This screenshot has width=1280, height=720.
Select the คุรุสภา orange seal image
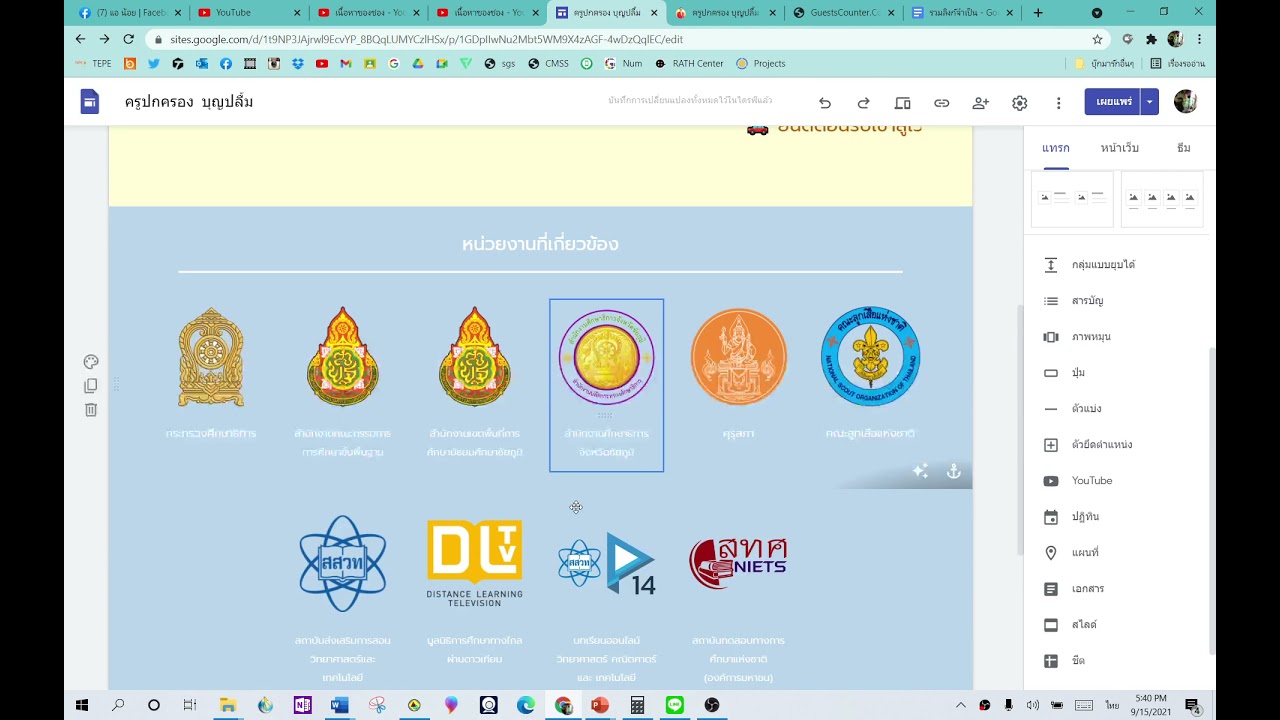(739, 357)
